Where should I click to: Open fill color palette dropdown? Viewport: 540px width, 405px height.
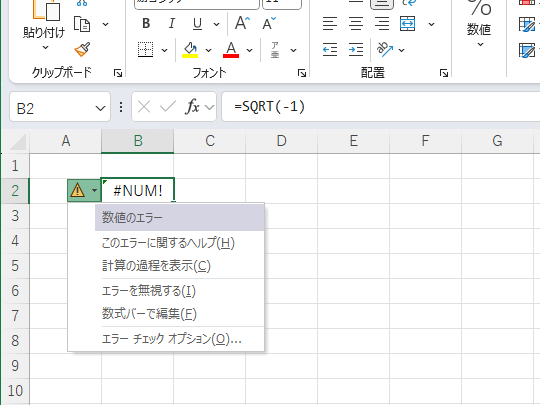[x=208, y=50]
